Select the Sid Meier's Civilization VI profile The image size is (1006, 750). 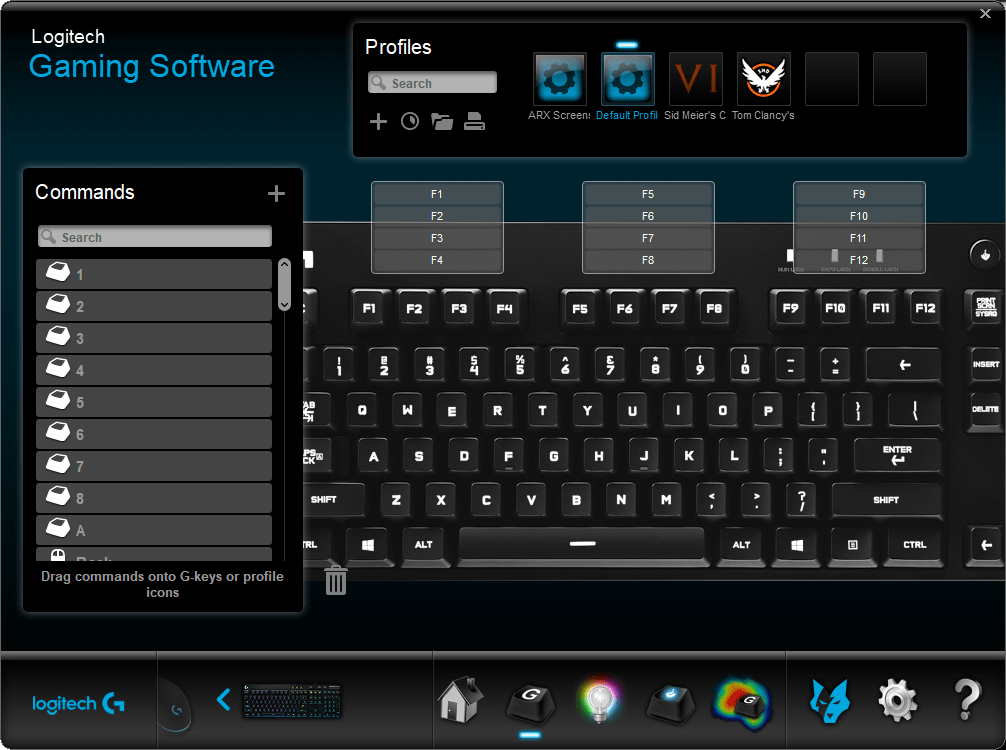click(x=695, y=80)
